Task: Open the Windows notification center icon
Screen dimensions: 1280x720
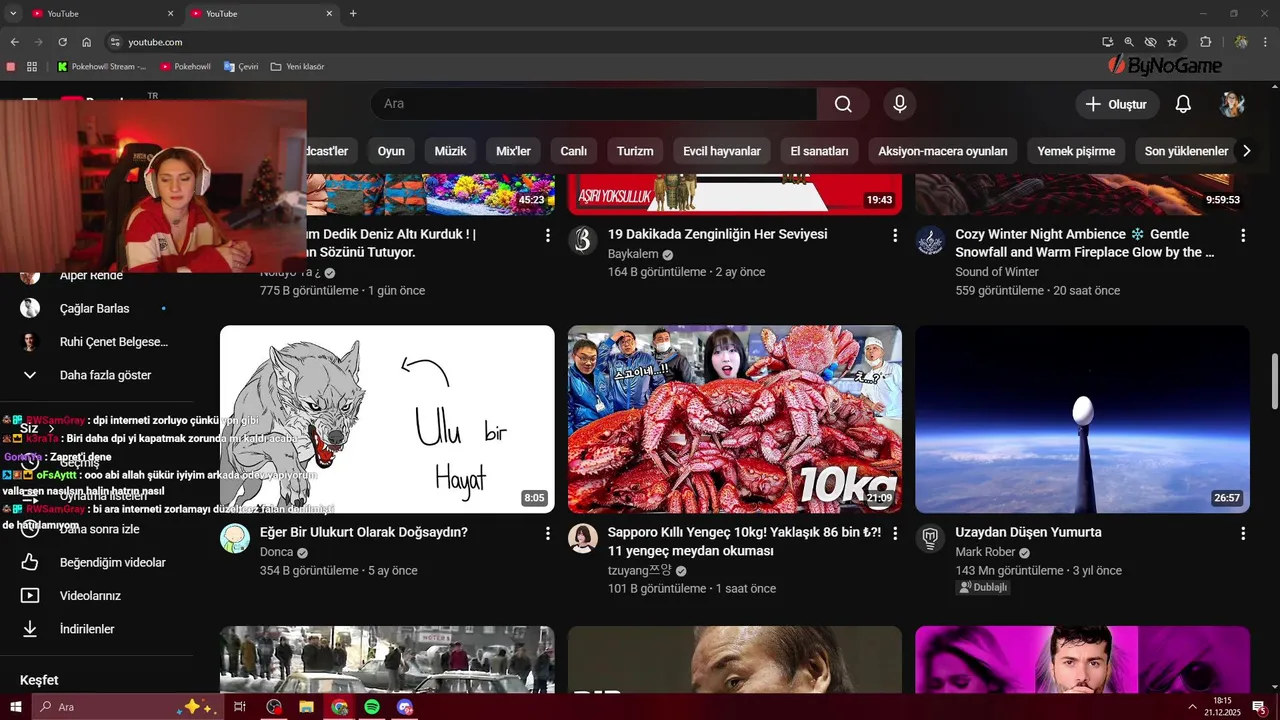Action: click(1259, 707)
